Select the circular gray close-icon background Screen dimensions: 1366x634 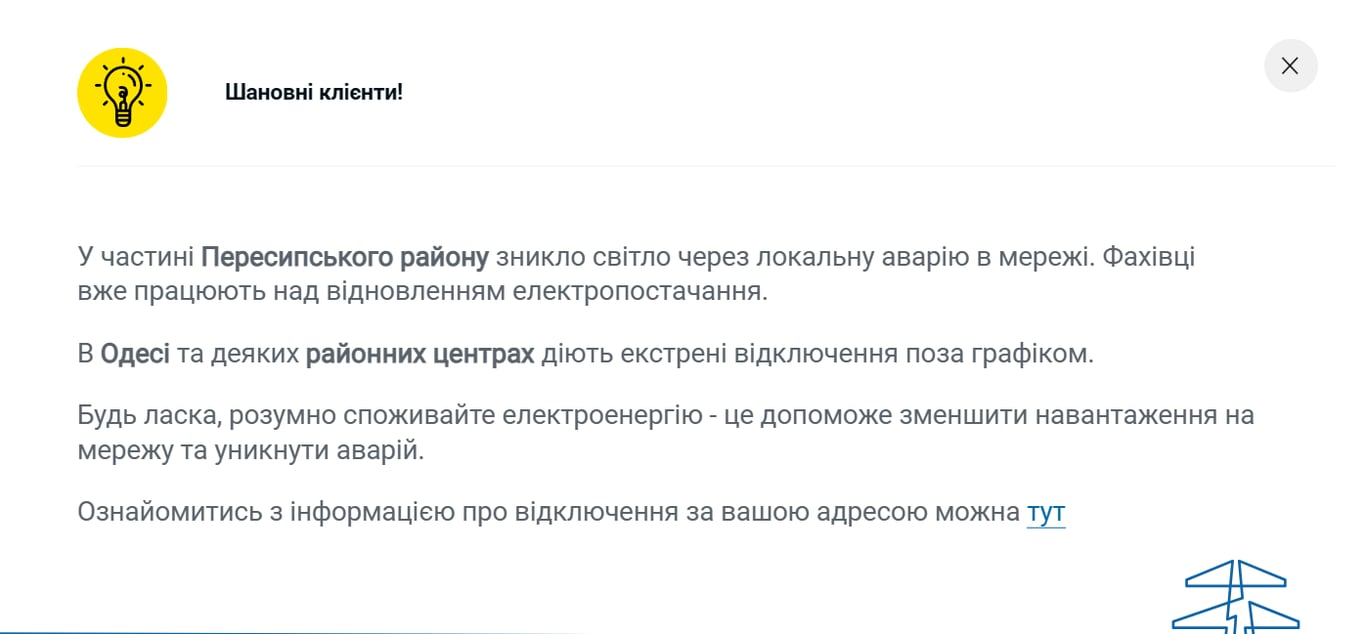1290,65
